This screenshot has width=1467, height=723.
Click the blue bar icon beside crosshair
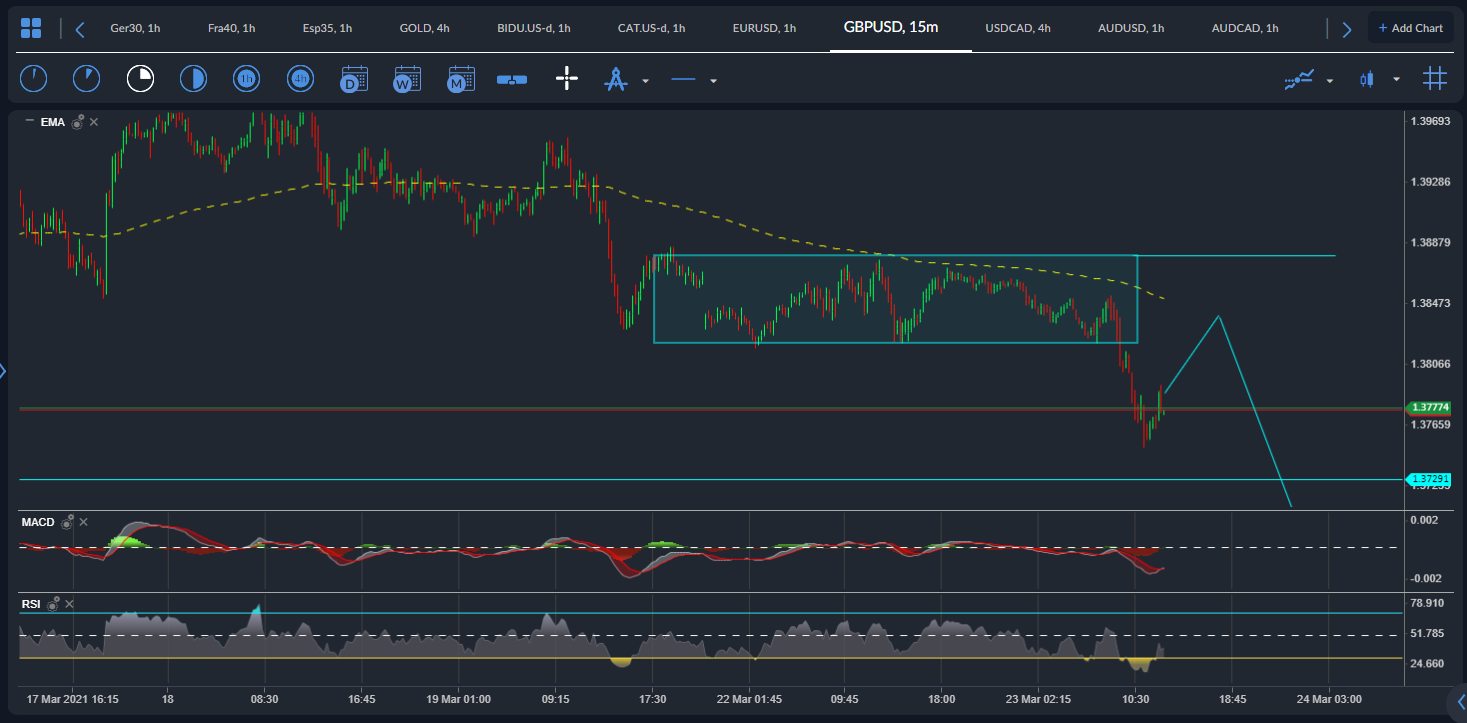point(513,79)
